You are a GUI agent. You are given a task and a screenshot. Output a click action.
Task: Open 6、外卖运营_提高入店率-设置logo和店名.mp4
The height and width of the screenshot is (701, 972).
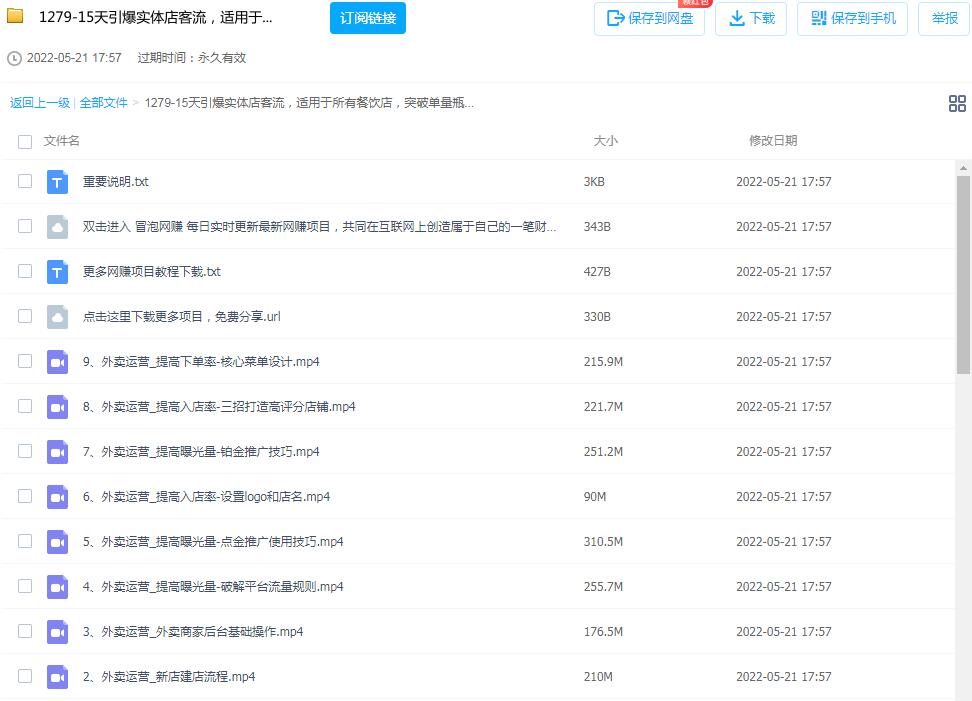click(206, 497)
